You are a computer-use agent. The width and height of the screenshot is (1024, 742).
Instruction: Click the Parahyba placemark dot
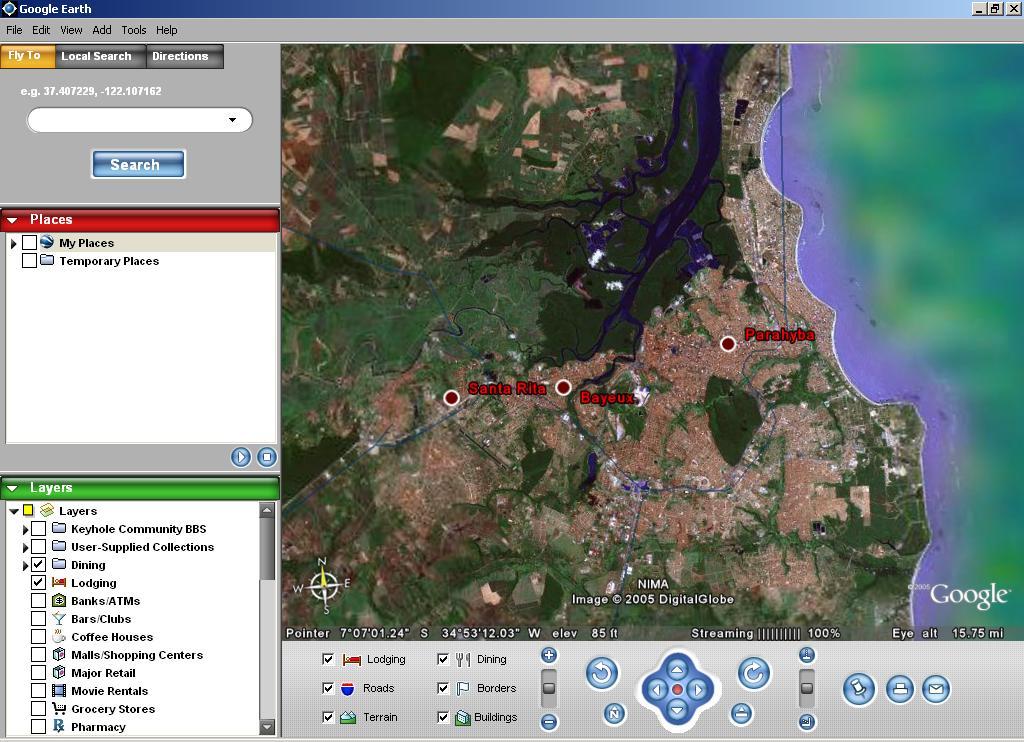[x=728, y=344]
